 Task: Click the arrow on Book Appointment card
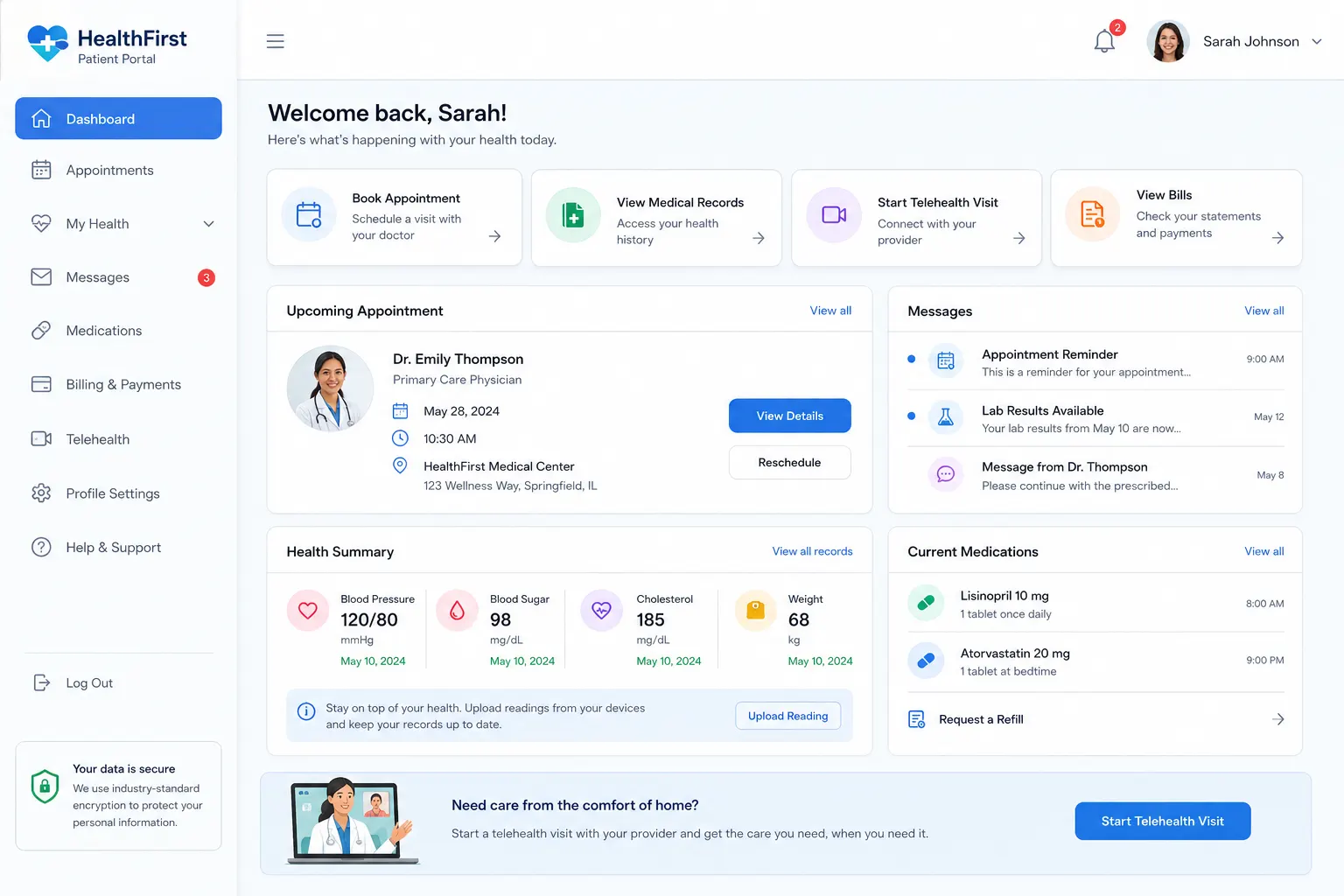[x=494, y=236]
